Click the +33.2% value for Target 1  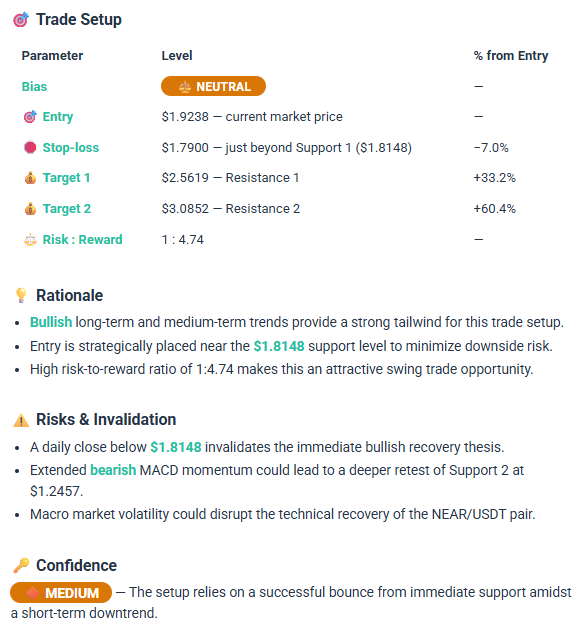[x=494, y=178]
